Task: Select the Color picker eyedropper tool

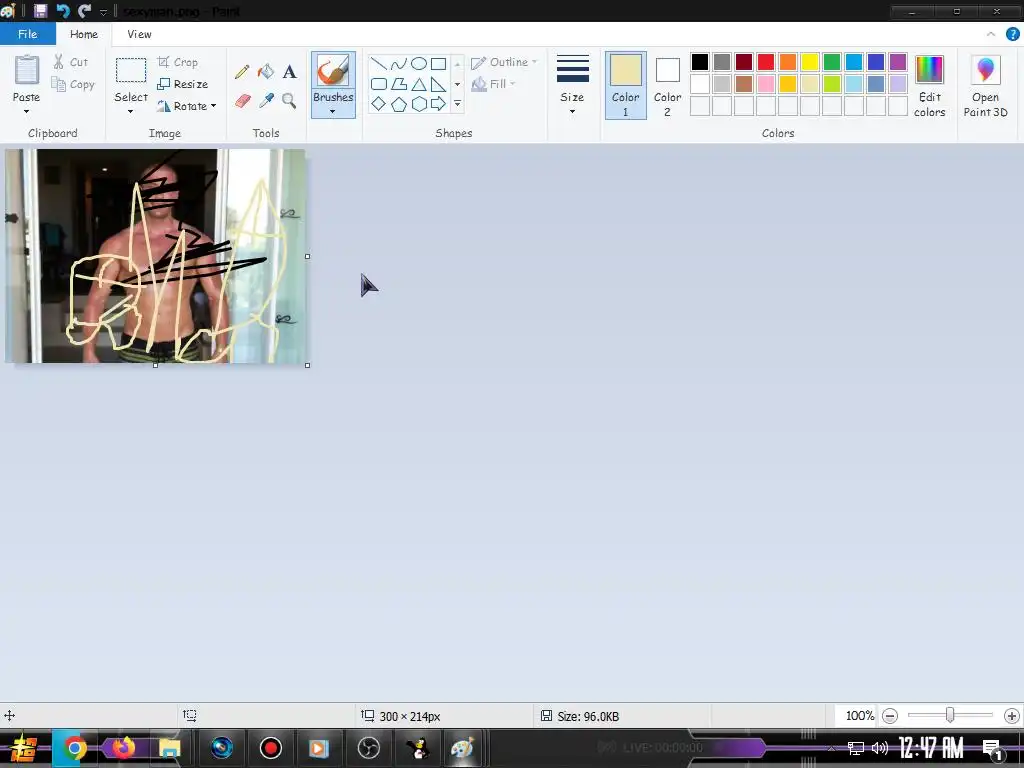Action: (x=266, y=101)
